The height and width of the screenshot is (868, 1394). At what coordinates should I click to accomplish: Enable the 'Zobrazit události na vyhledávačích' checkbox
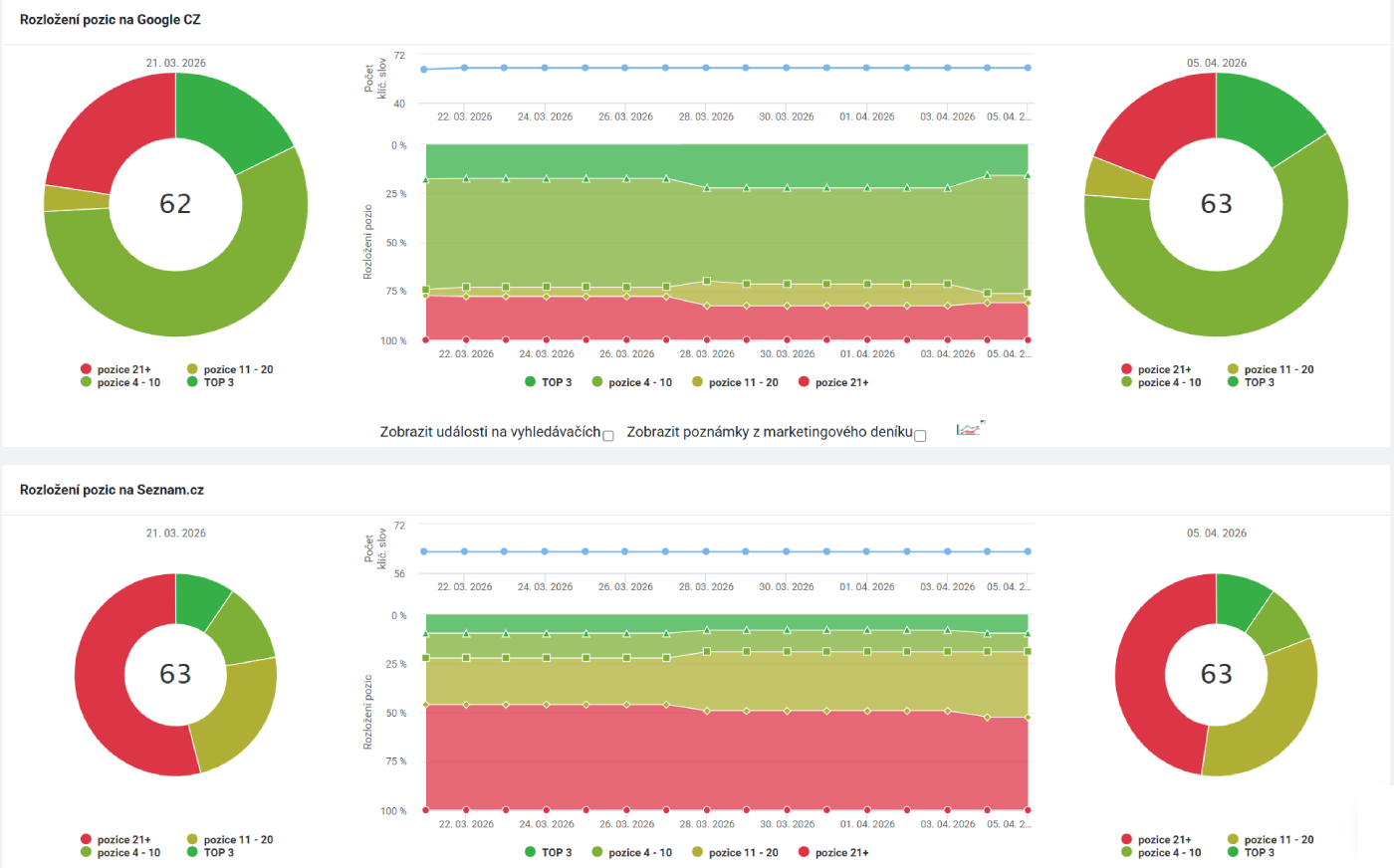click(x=608, y=435)
